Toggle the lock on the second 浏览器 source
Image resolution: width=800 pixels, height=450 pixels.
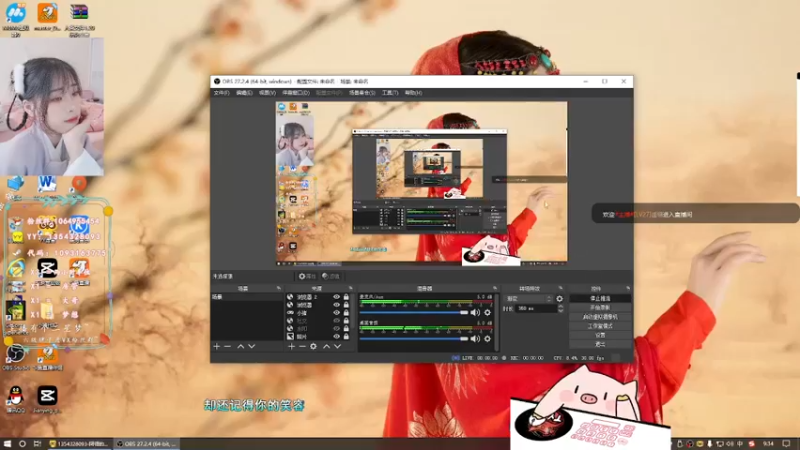tap(346, 305)
